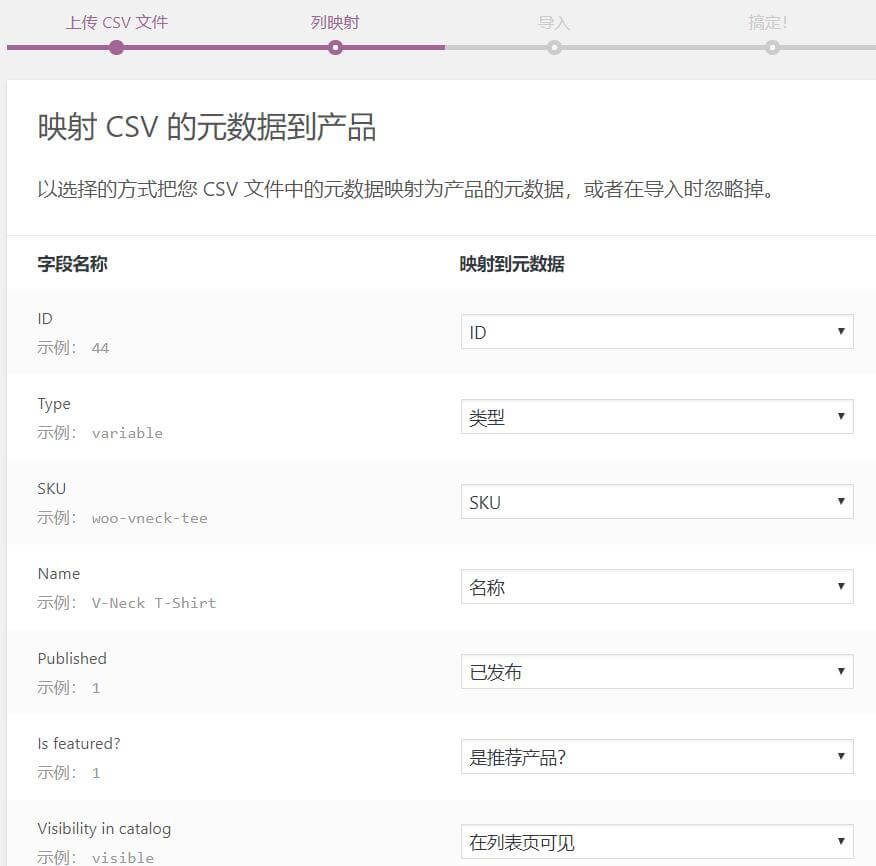Viewport: 876px width, 866px height.
Task: Click the 上传 CSV 文件 step circle marker
Action: click(116, 47)
